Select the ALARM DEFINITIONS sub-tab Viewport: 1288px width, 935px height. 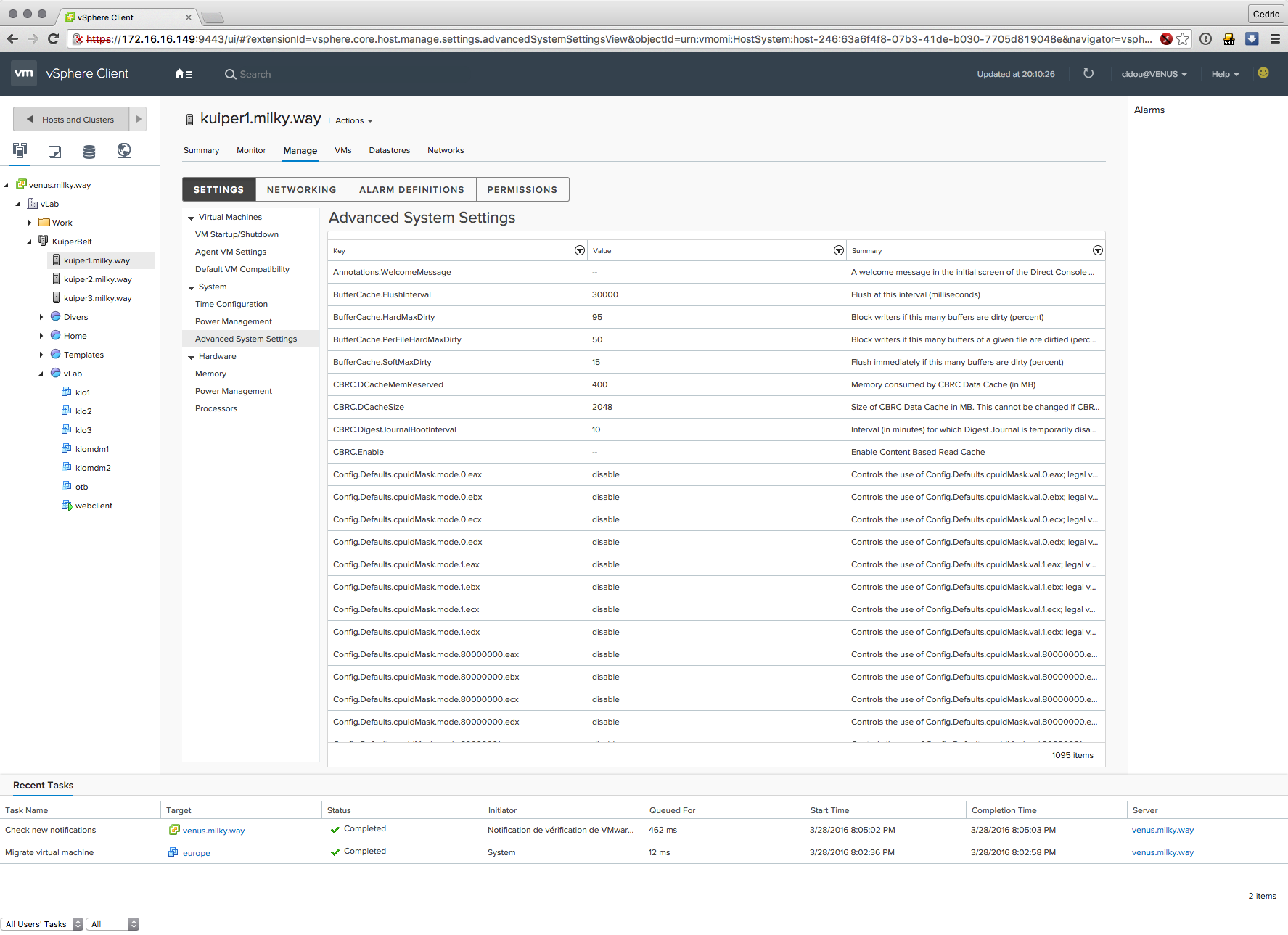point(411,189)
